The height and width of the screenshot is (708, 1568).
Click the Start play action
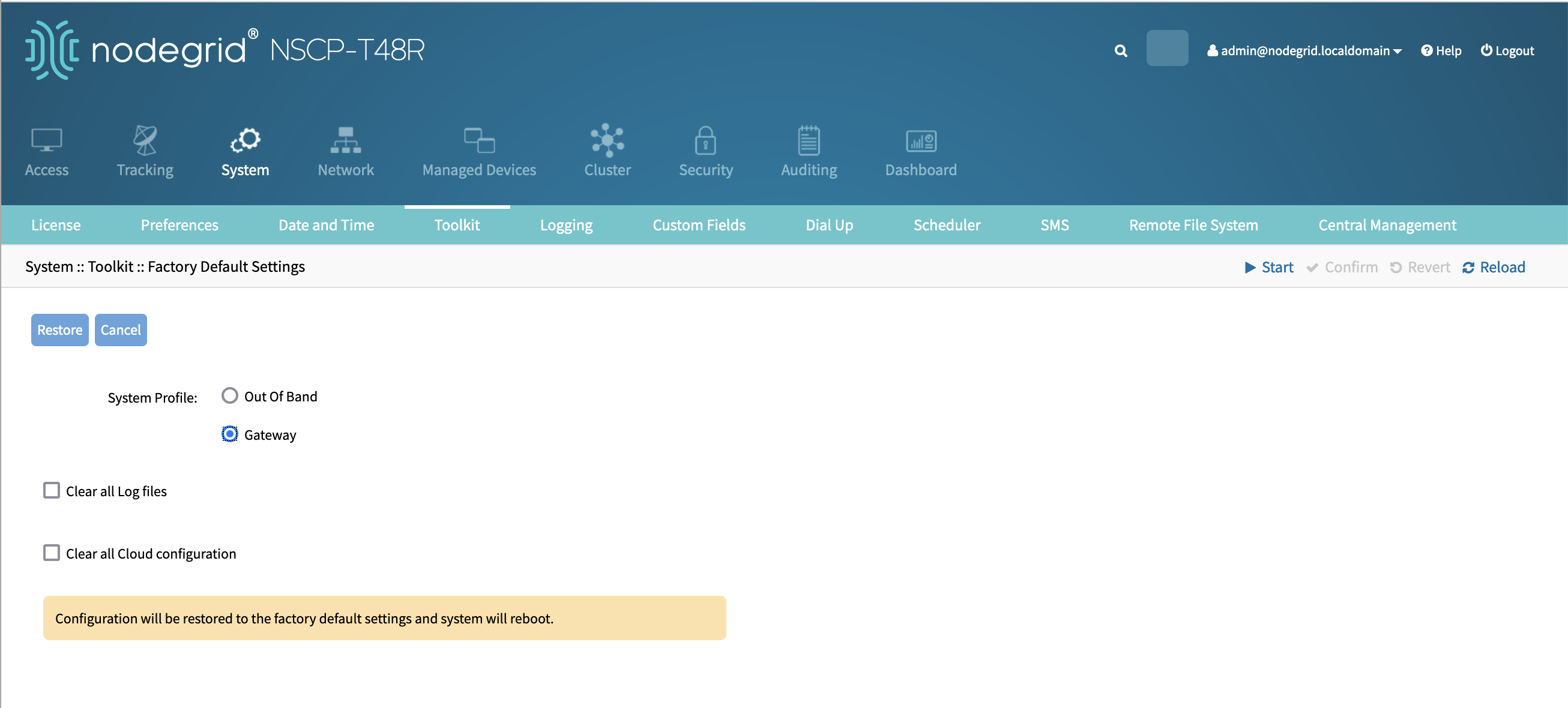coord(1269,267)
